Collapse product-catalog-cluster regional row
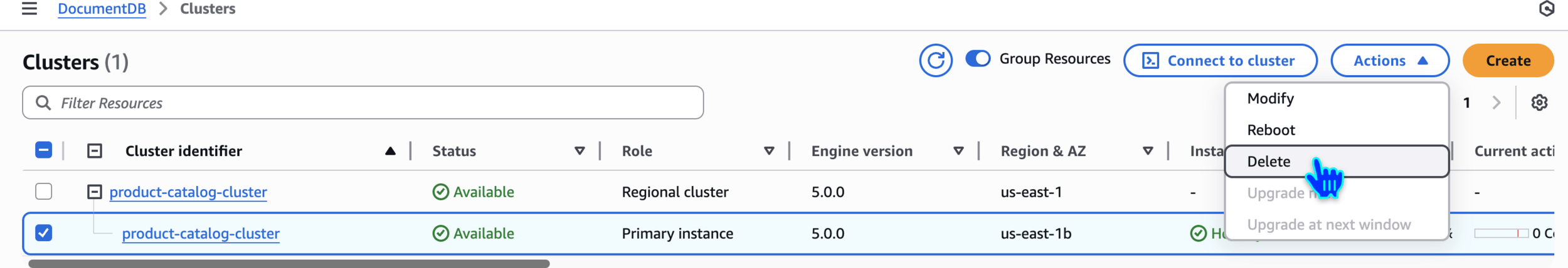 [95, 192]
